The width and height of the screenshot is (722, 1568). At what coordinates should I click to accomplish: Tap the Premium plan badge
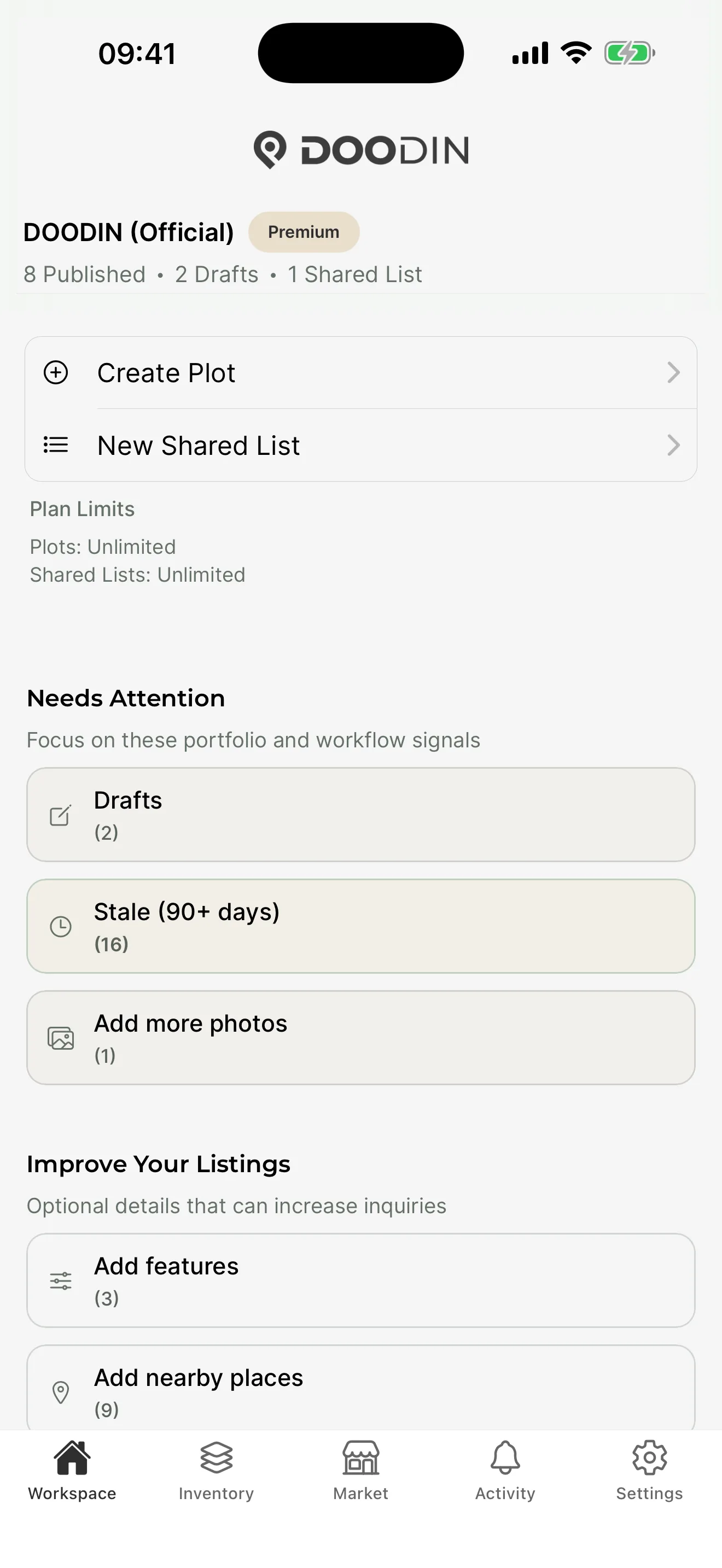[303, 232]
